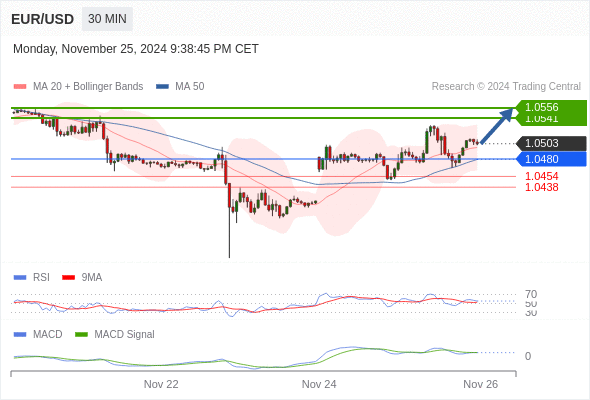Toggle the 9MA legend entry
Screen dimensions: 590x400
tap(82, 277)
